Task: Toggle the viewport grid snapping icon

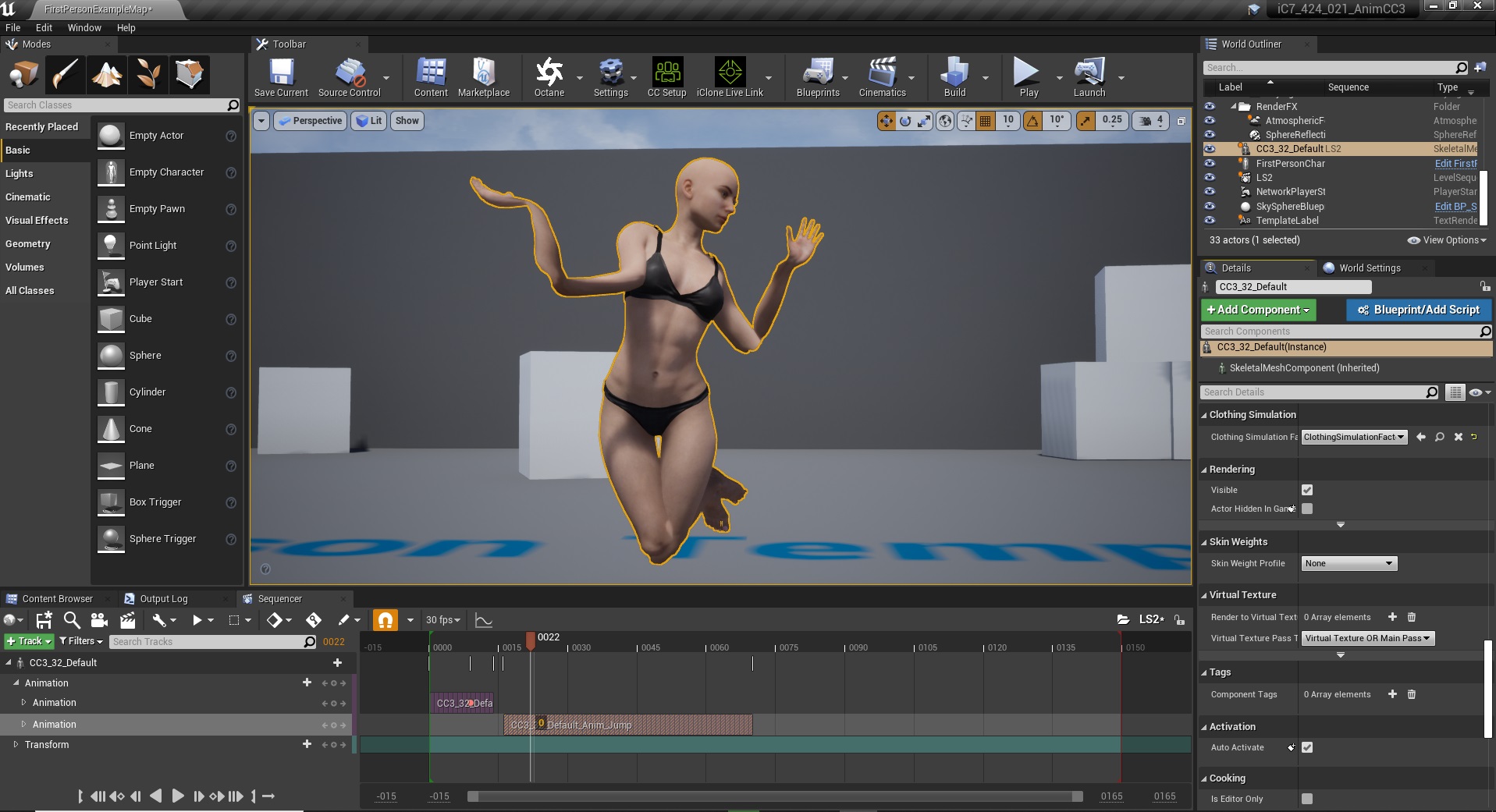Action: 986,121
